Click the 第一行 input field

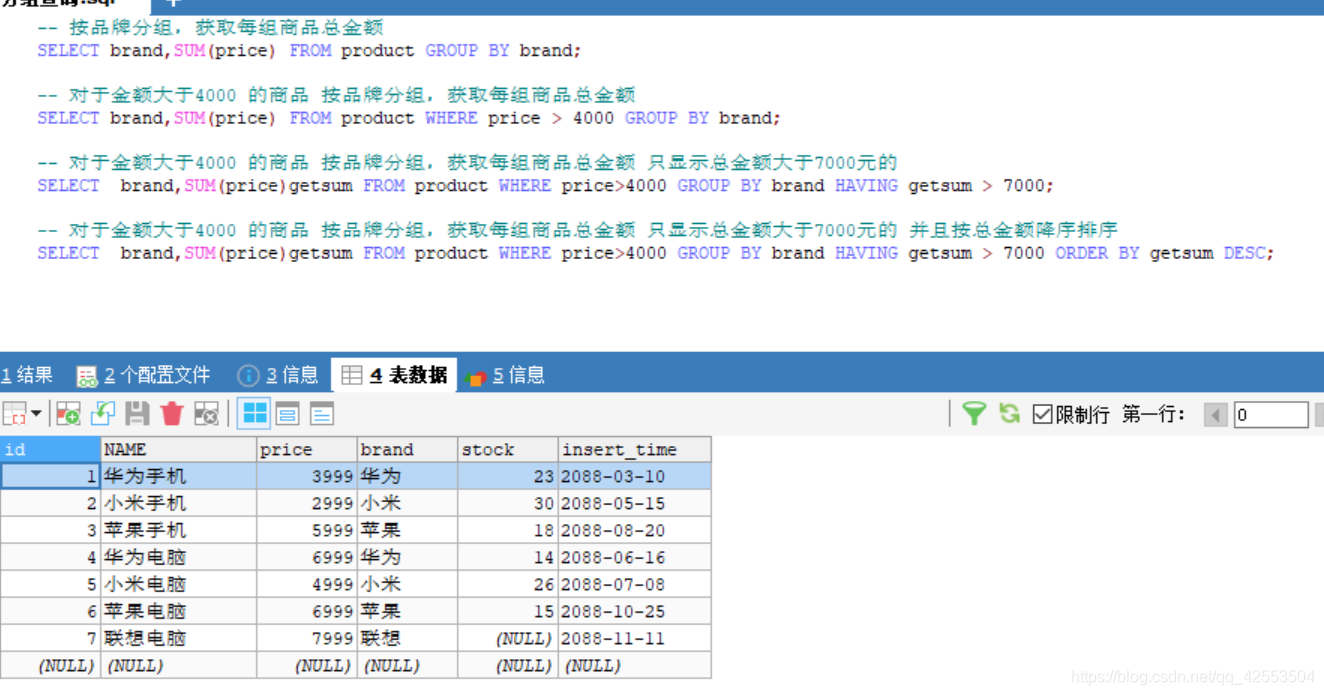1271,414
